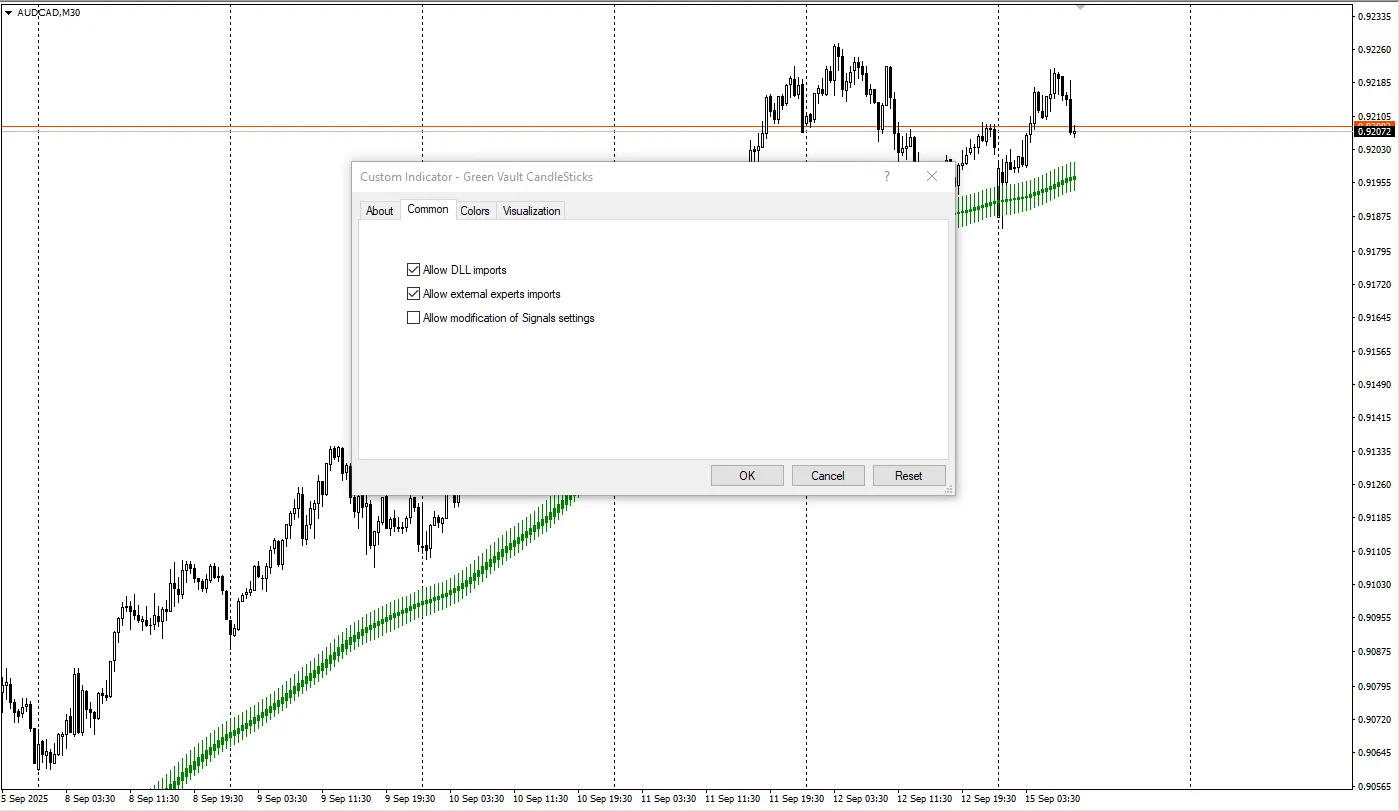Switch to the About tab
The image size is (1399, 811).
(x=379, y=211)
